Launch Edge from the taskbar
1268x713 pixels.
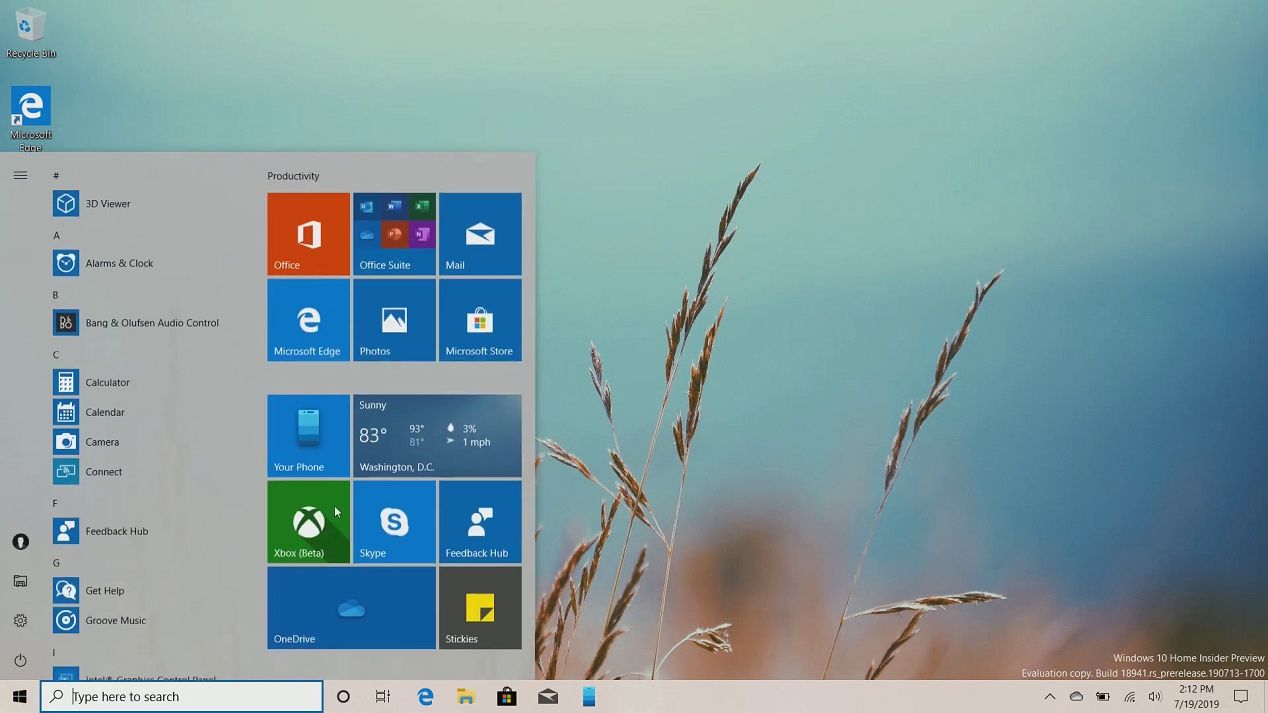[425, 697]
